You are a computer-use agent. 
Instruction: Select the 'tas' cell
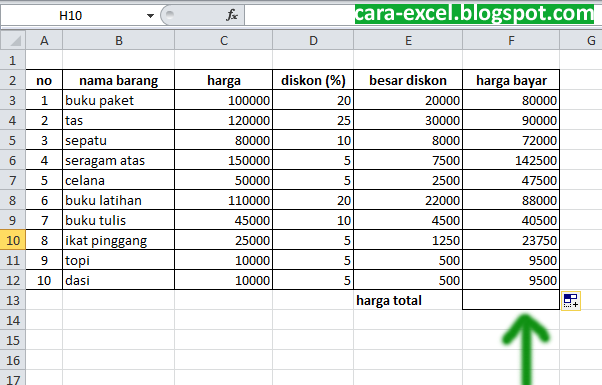[119, 120]
